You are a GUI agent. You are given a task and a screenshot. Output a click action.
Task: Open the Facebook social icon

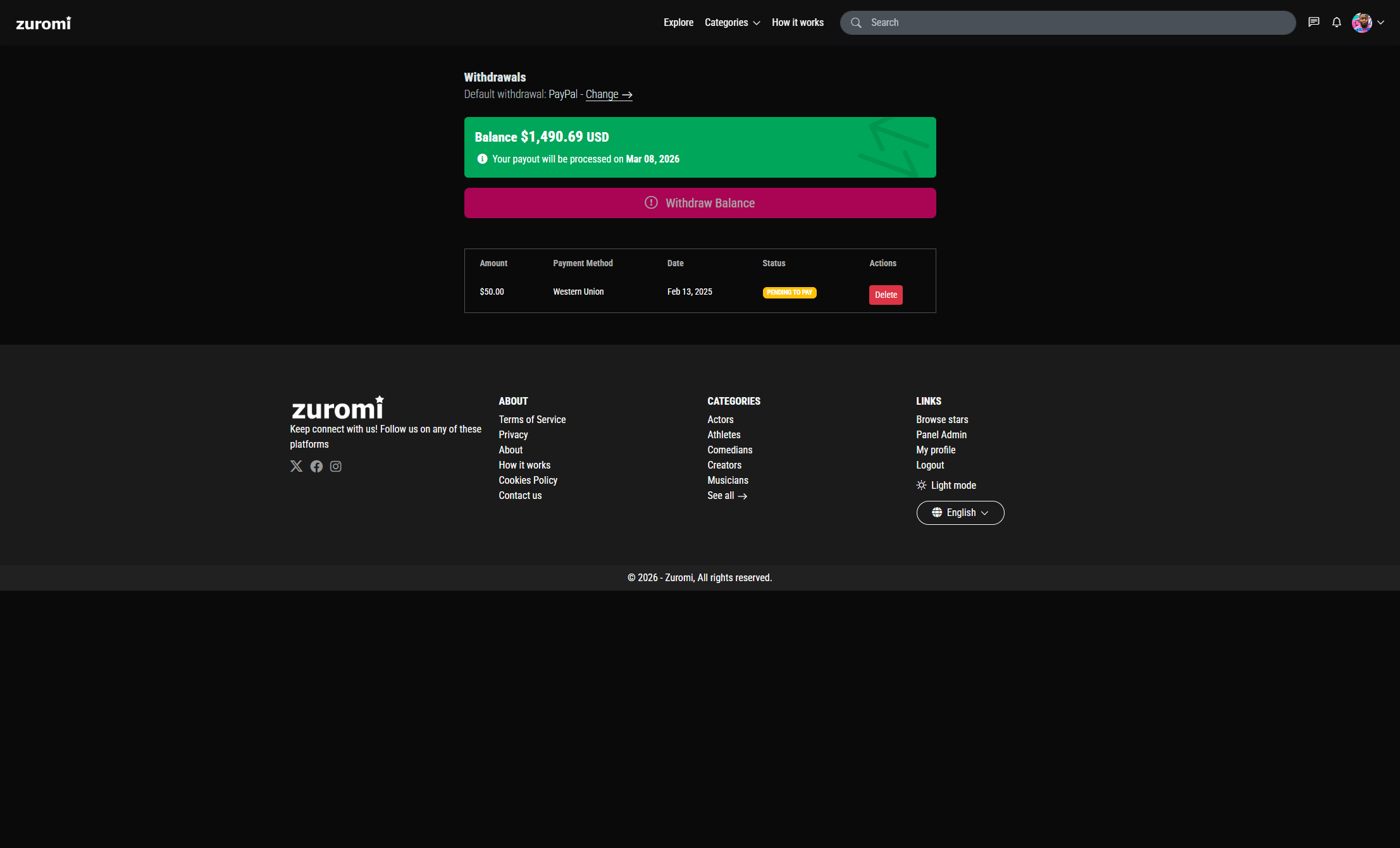[316, 466]
